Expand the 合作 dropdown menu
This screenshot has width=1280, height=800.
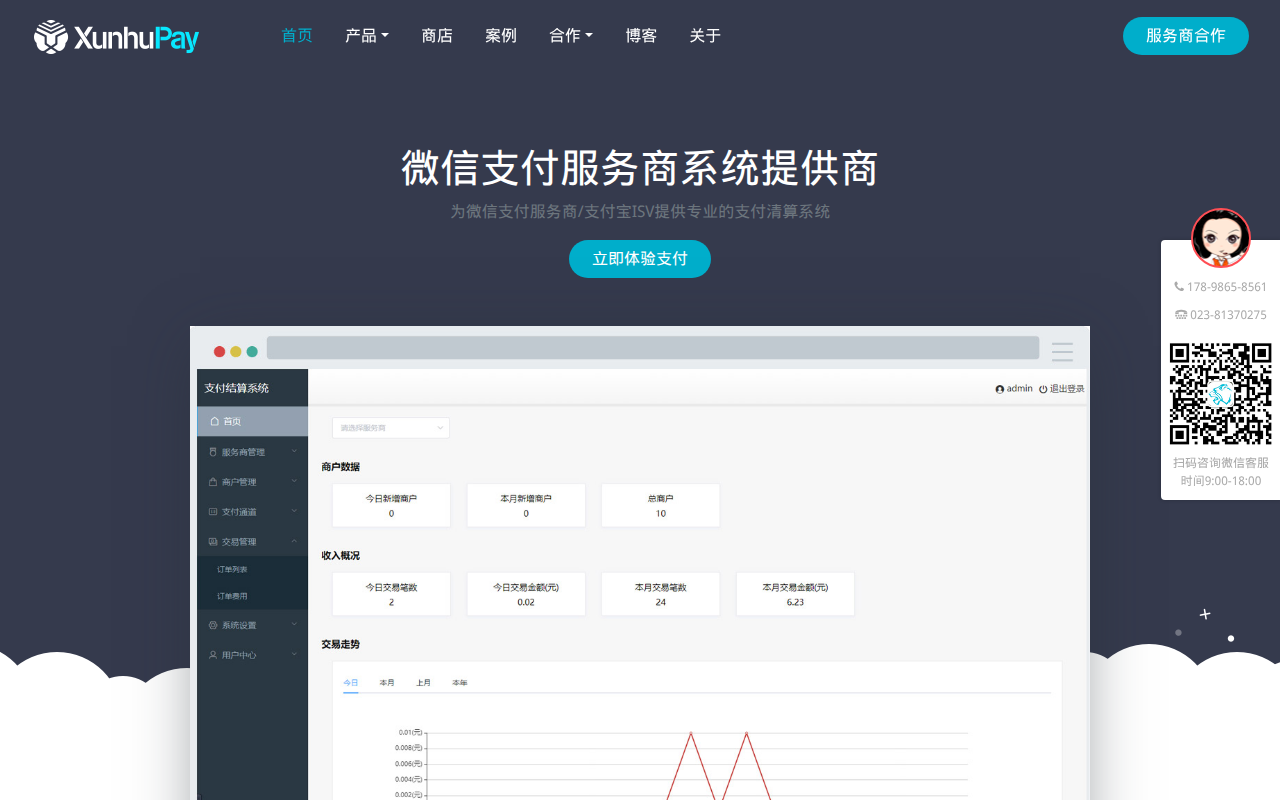point(571,35)
